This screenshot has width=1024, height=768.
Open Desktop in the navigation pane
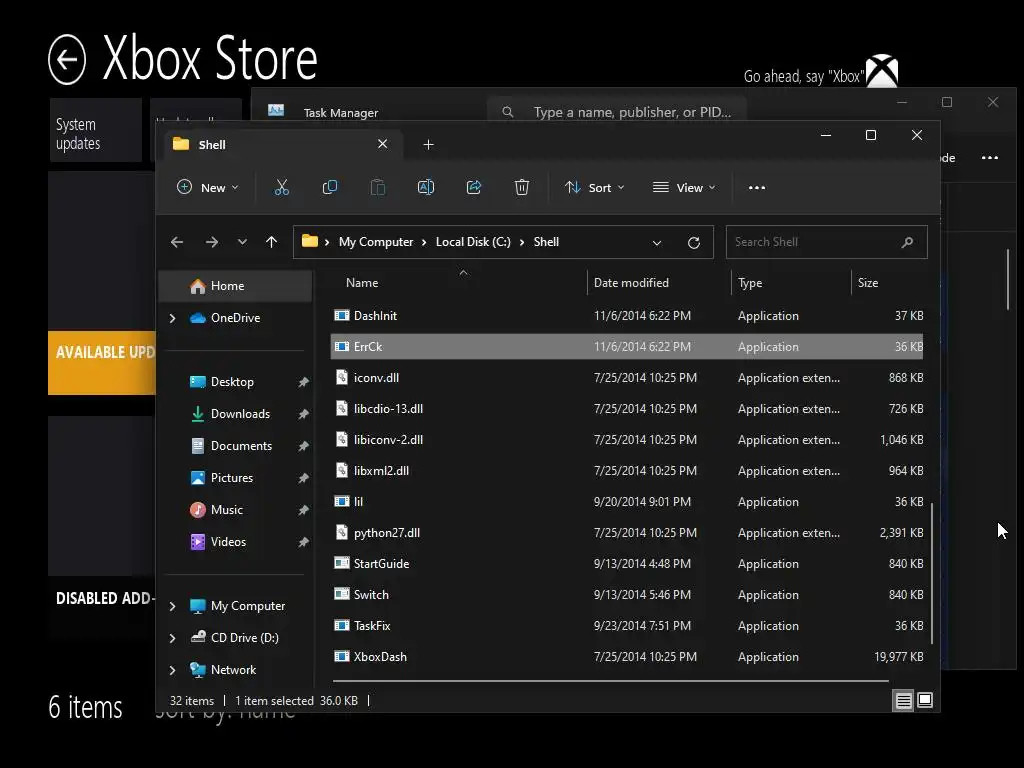232,382
